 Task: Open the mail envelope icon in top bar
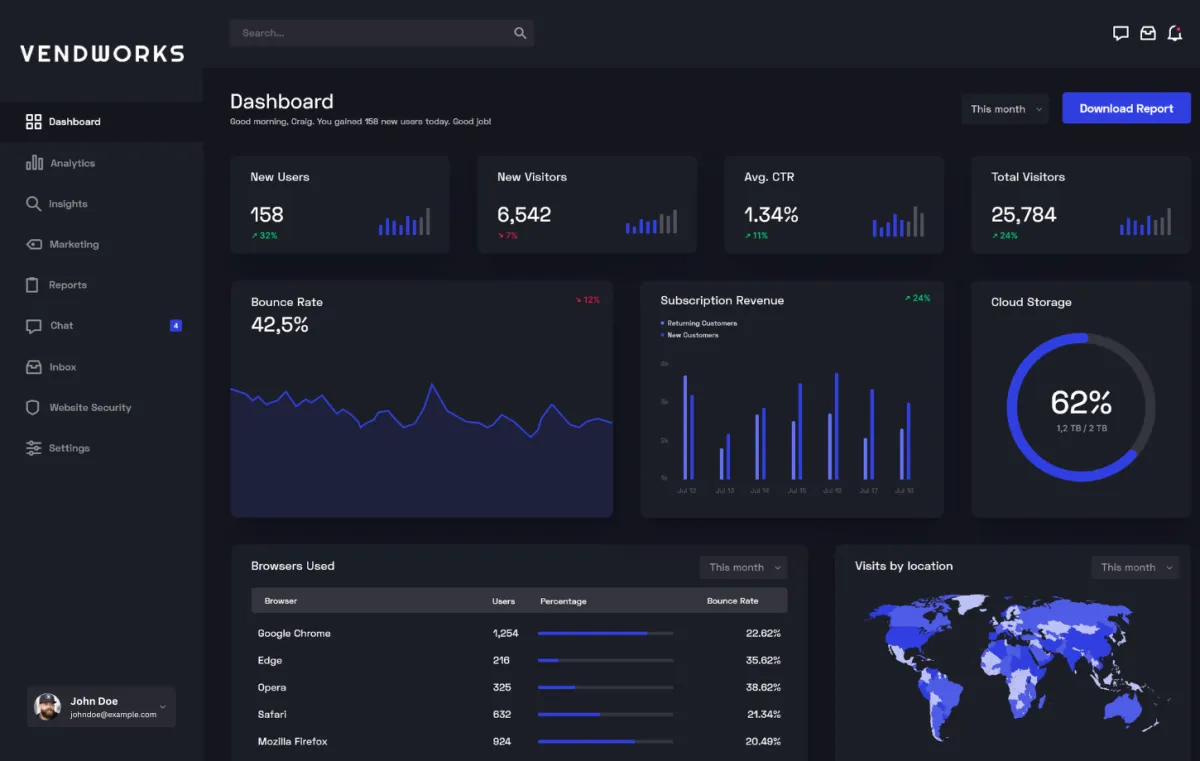pos(1148,33)
